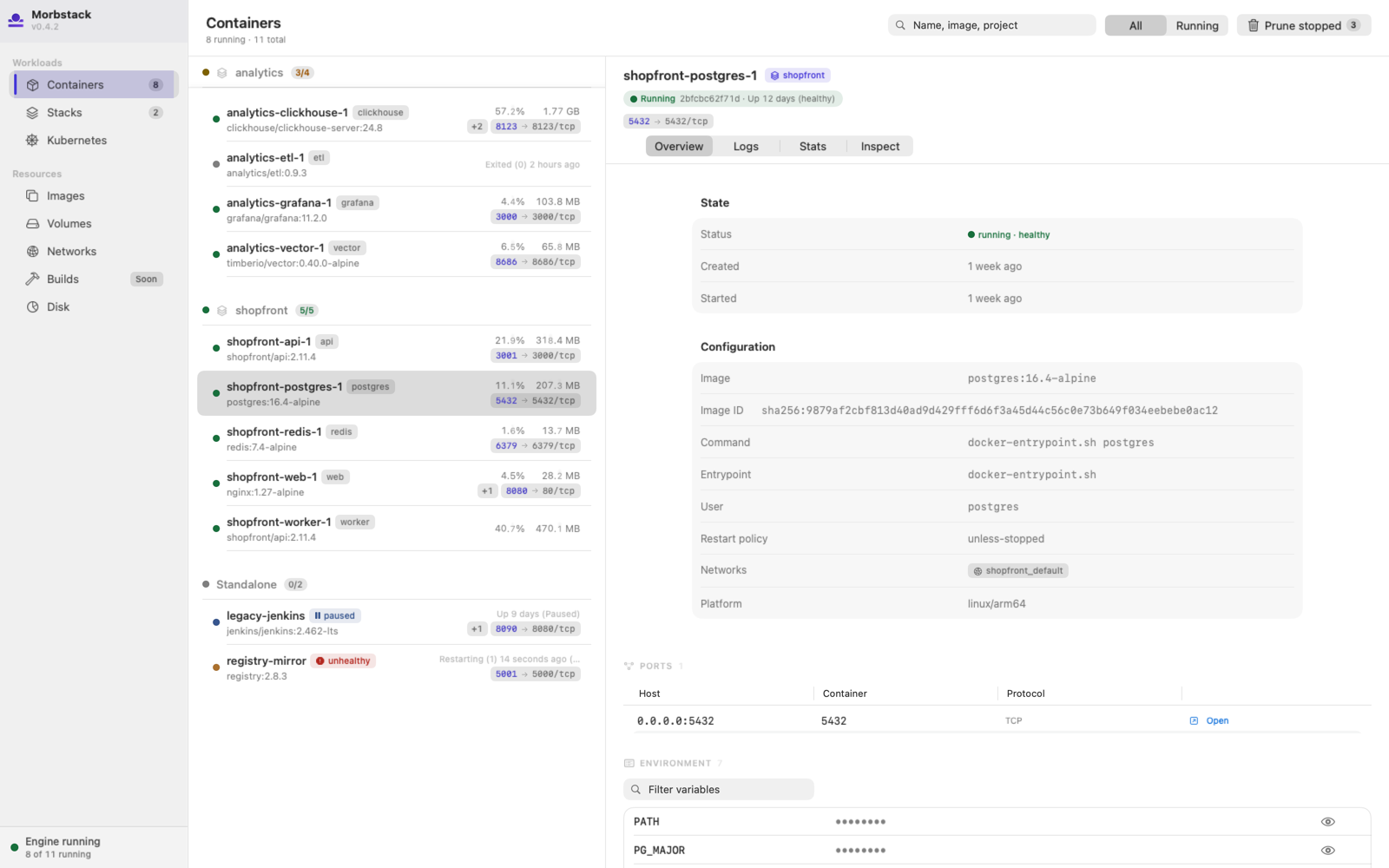Click the Open link icon for port 5432
The height and width of the screenshot is (868, 1389).
(1194, 720)
